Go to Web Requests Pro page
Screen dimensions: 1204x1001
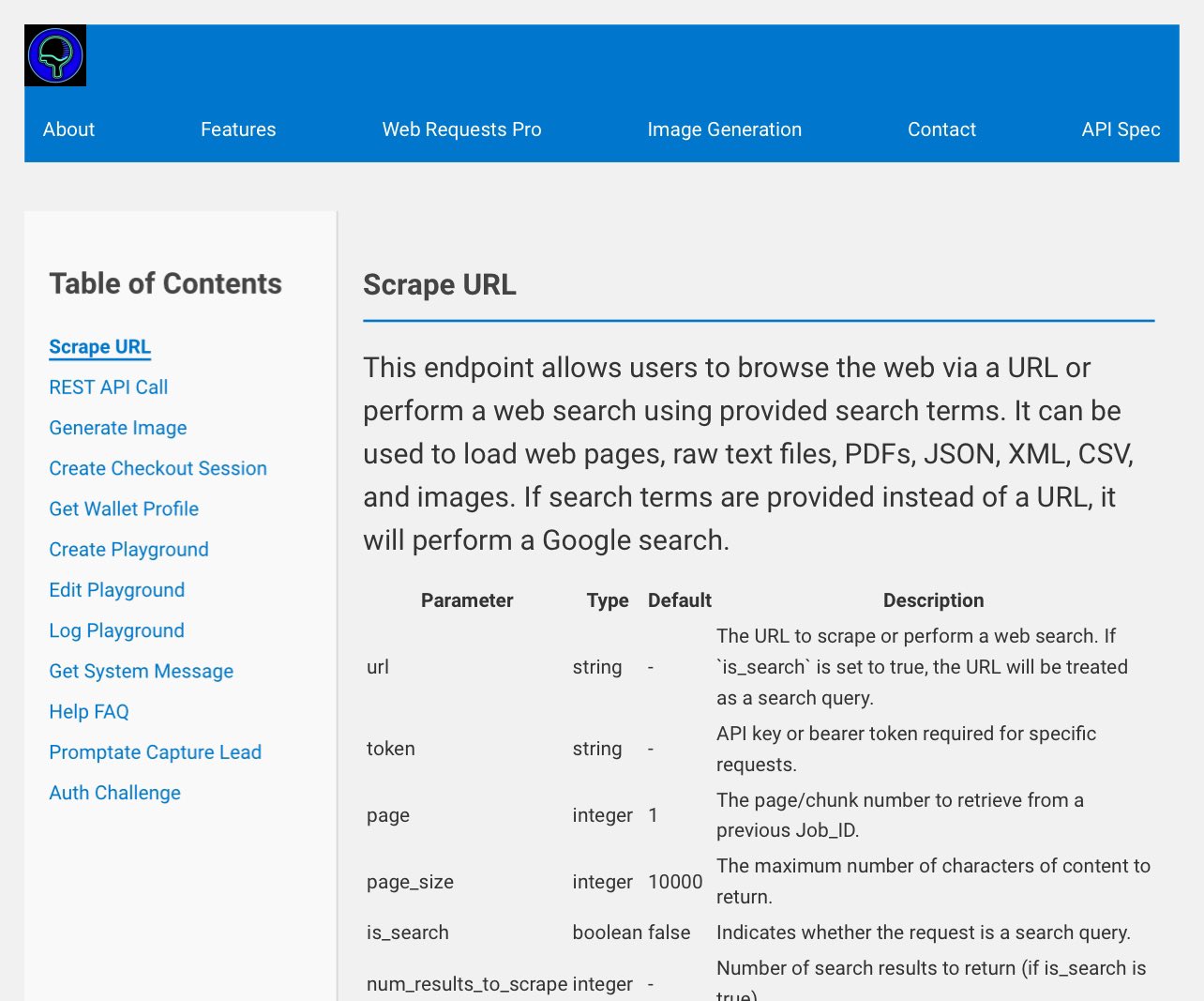(x=461, y=129)
